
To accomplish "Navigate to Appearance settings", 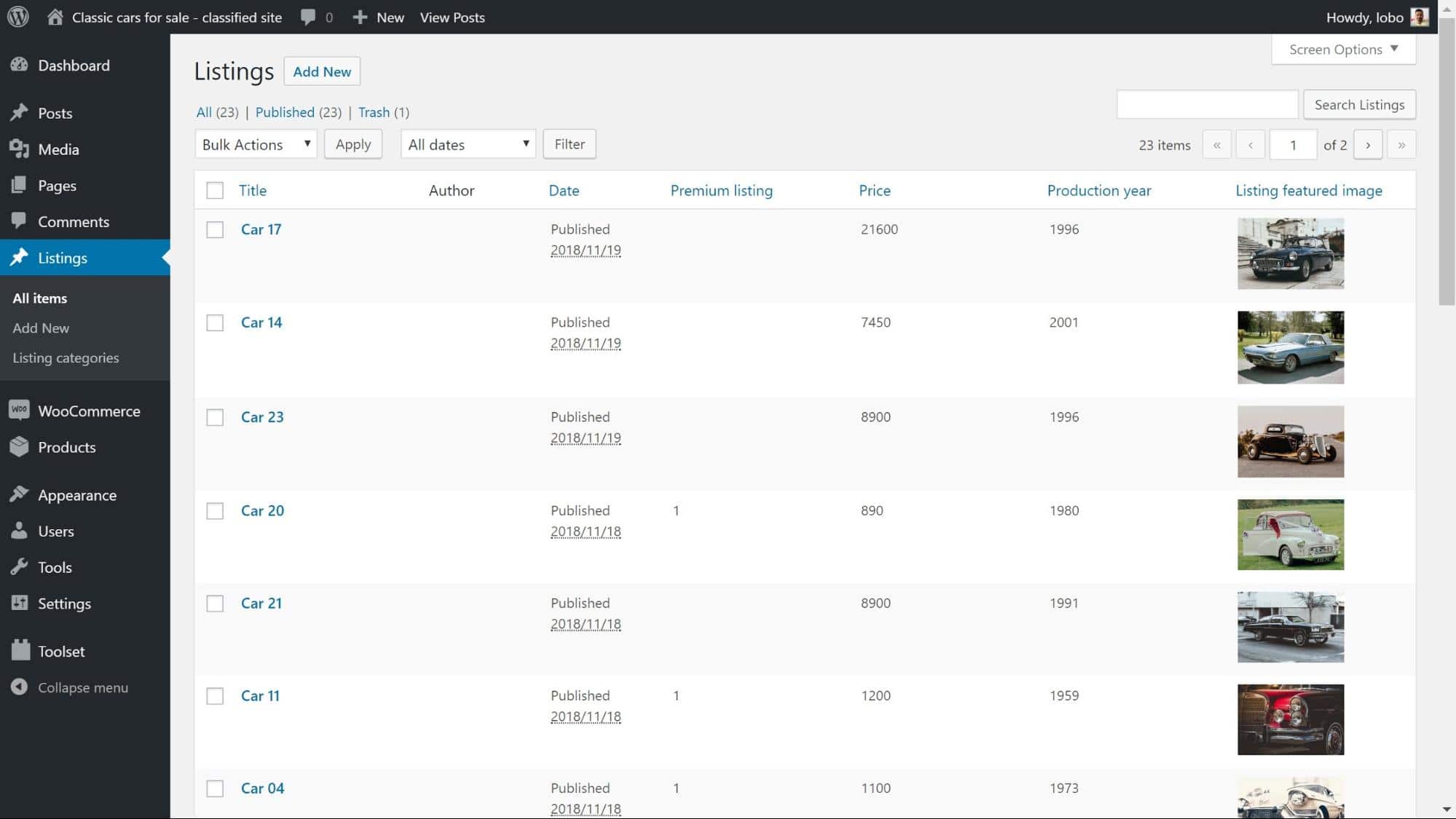I will click(77, 494).
